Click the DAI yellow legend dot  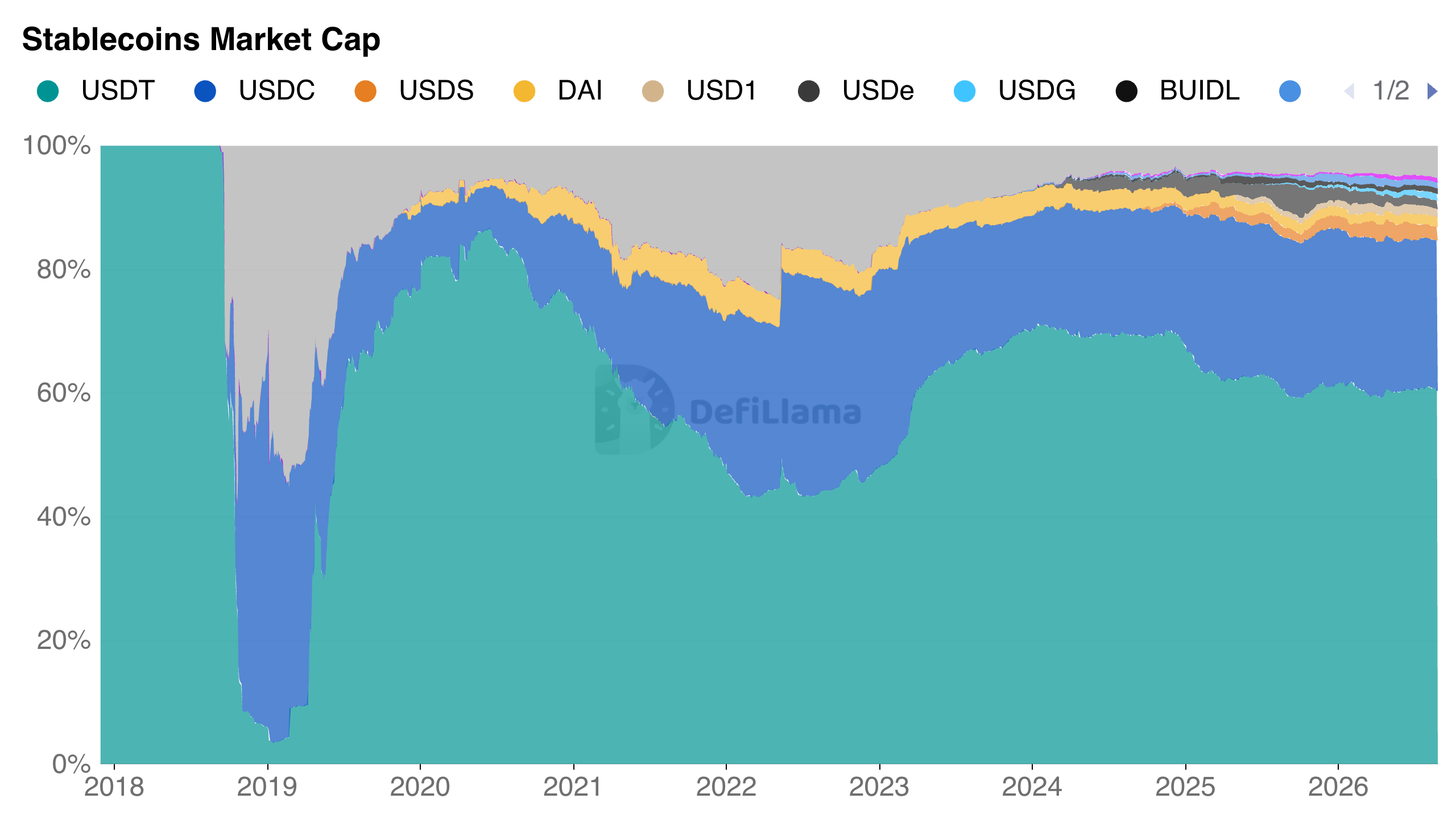tap(524, 91)
